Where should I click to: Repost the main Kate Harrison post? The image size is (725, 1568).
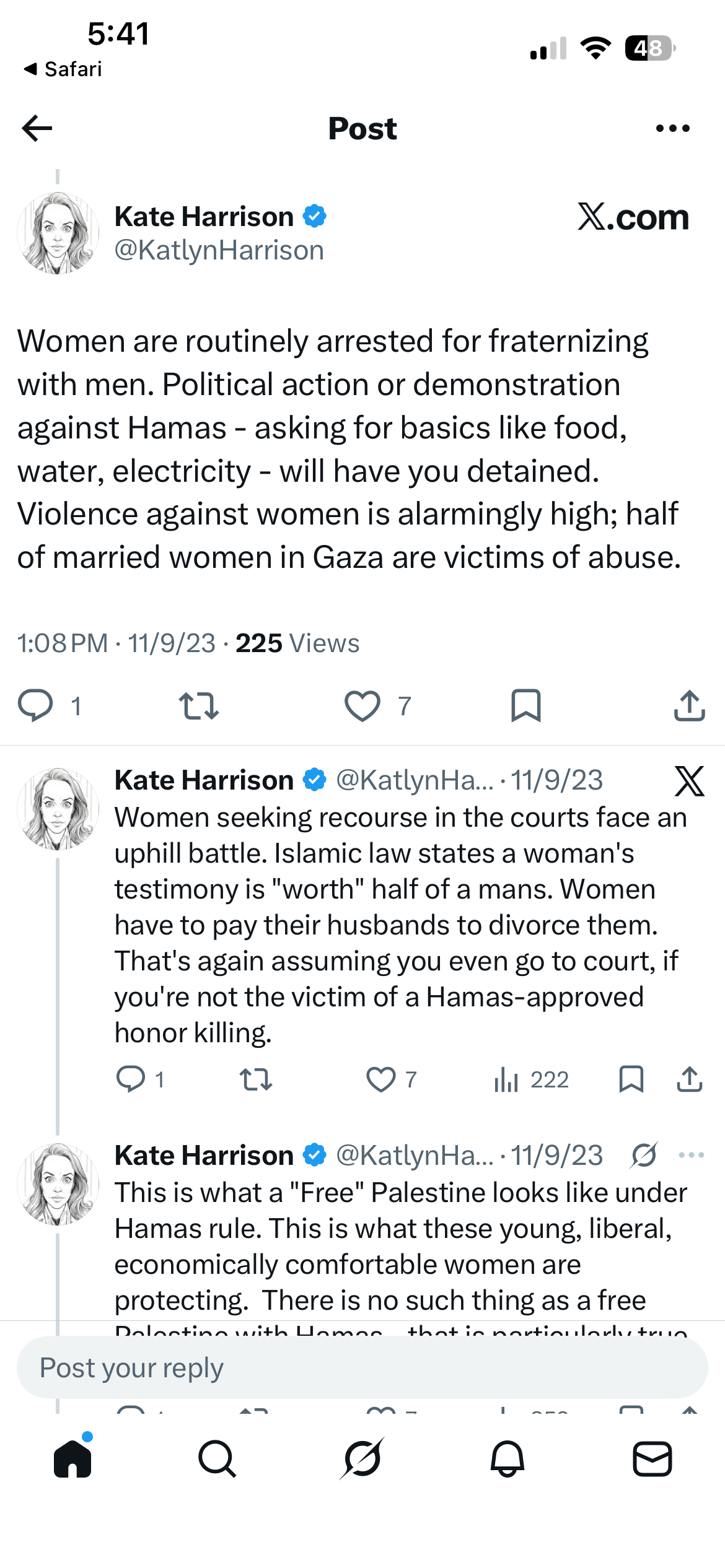click(x=198, y=706)
